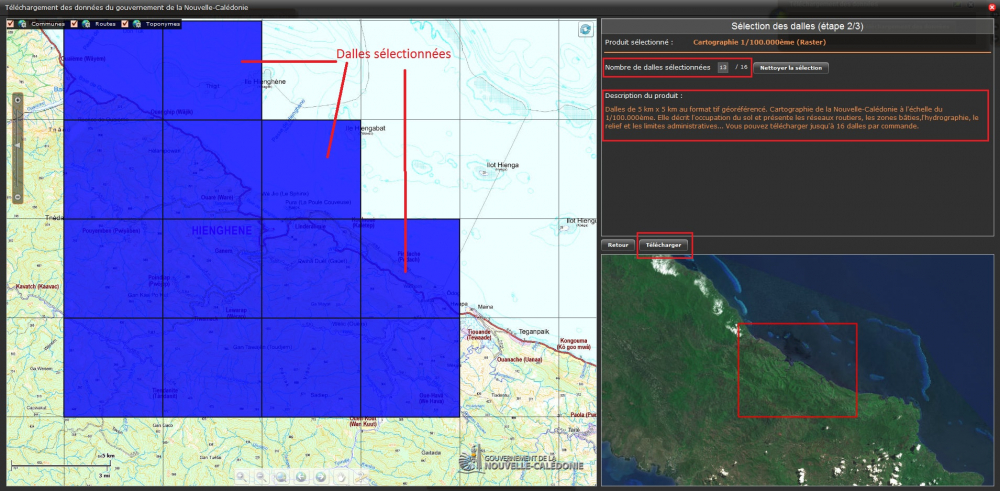Viewport: 1000px width, 491px height.
Task: Go to previous map view arrow
Action: click(301, 476)
